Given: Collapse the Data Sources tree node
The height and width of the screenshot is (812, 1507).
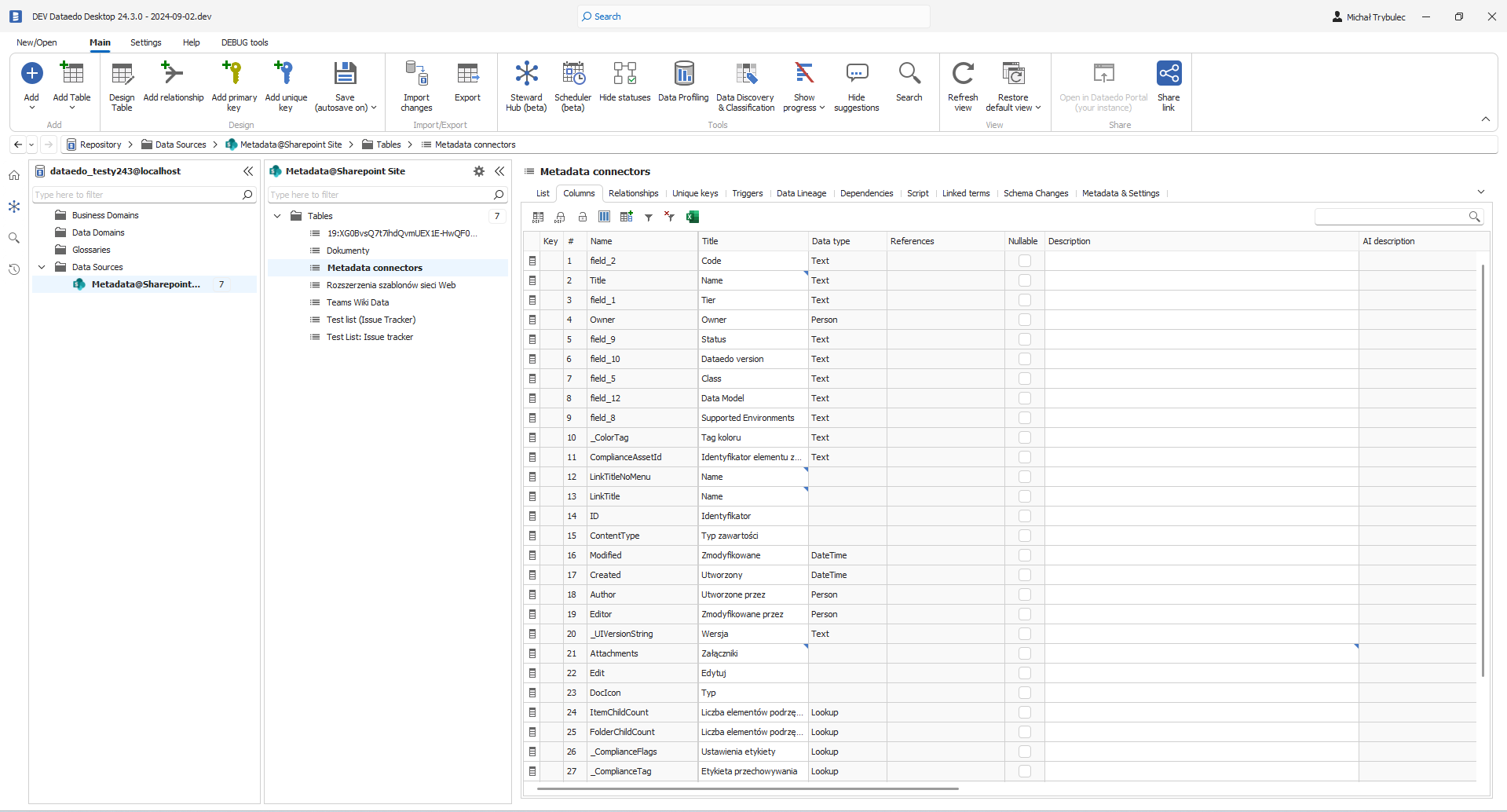Looking at the screenshot, I should [42, 267].
